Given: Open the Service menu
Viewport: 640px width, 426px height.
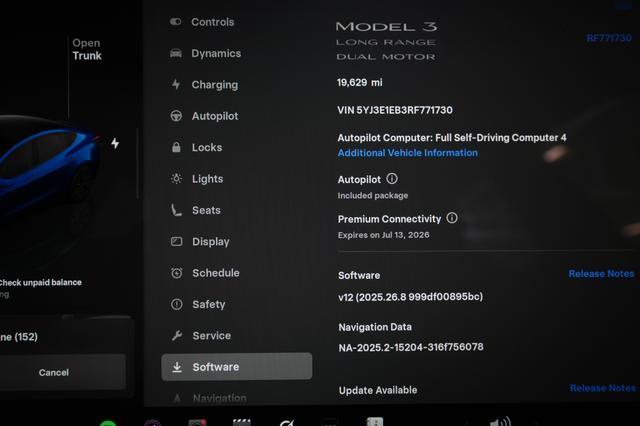Looking at the screenshot, I should [x=201, y=336].
